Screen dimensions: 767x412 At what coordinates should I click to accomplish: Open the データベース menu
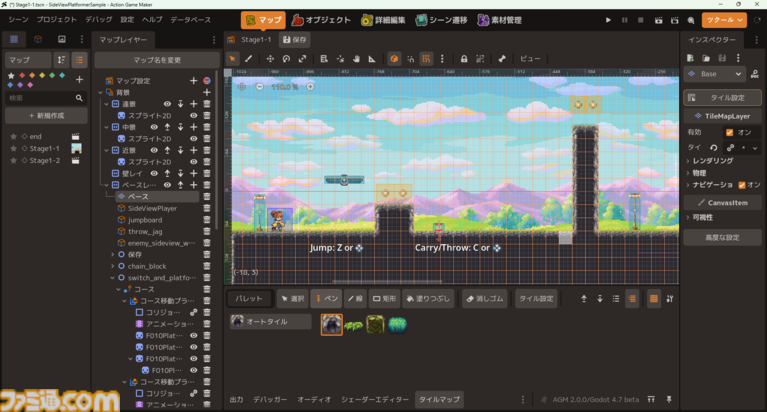[190, 20]
